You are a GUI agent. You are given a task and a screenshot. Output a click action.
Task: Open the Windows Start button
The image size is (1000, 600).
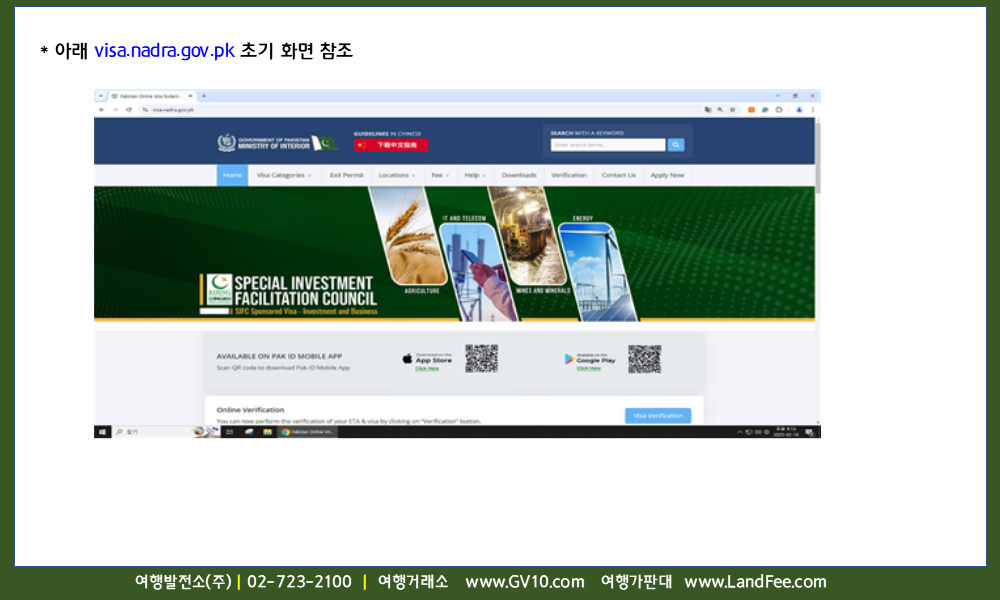point(102,432)
